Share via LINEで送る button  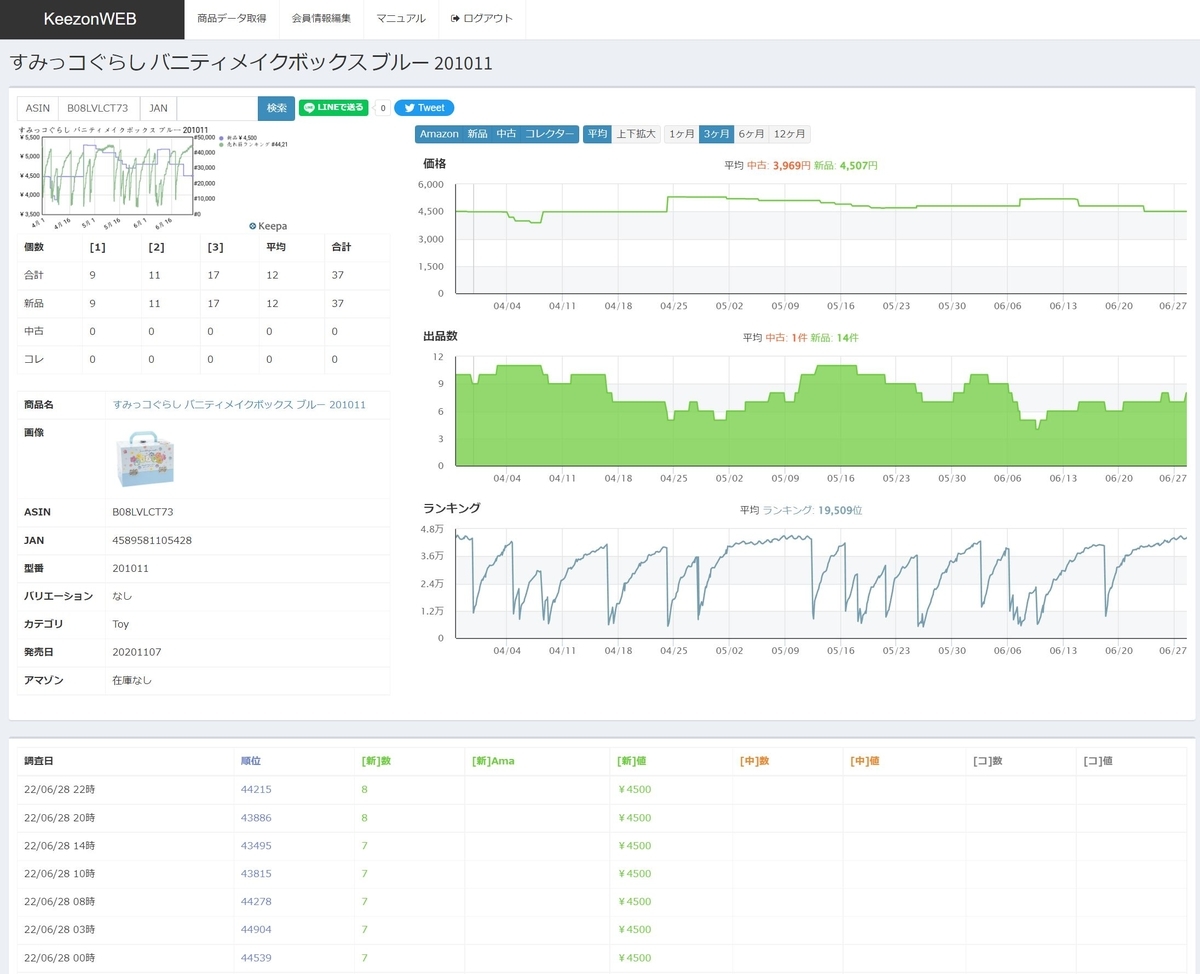pyautogui.click(x=333, y=108)
